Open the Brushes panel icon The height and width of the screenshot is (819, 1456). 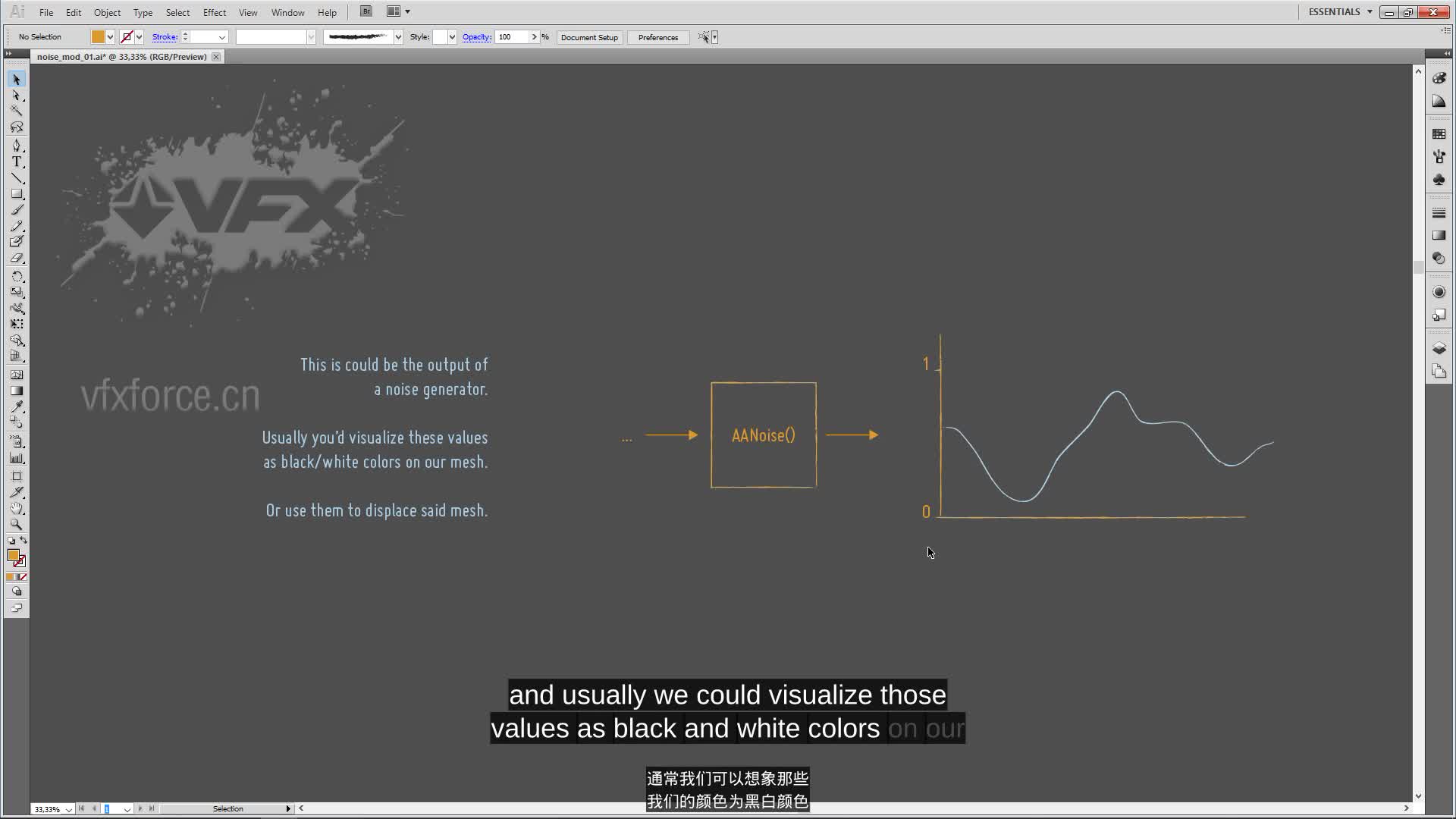tap(1439, 157)
